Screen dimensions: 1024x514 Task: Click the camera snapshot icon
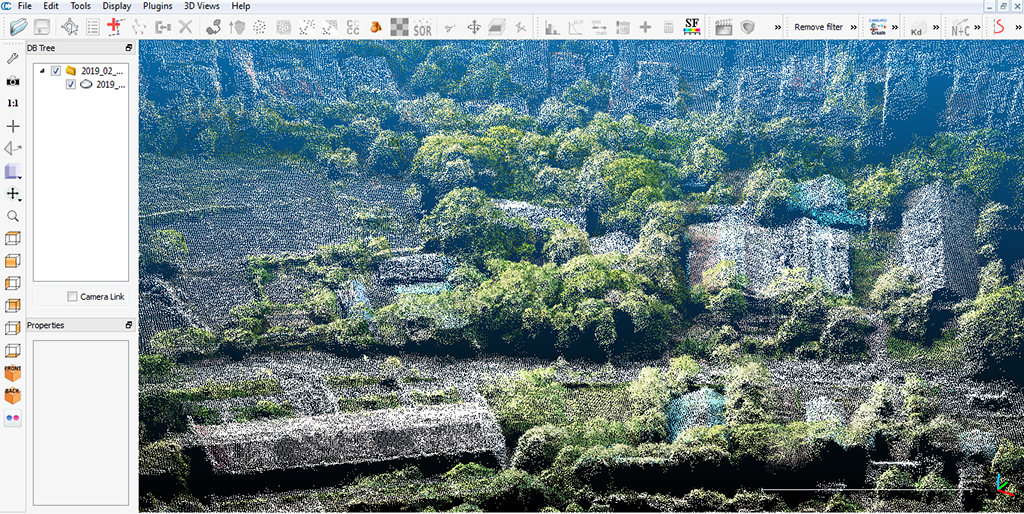13,81
